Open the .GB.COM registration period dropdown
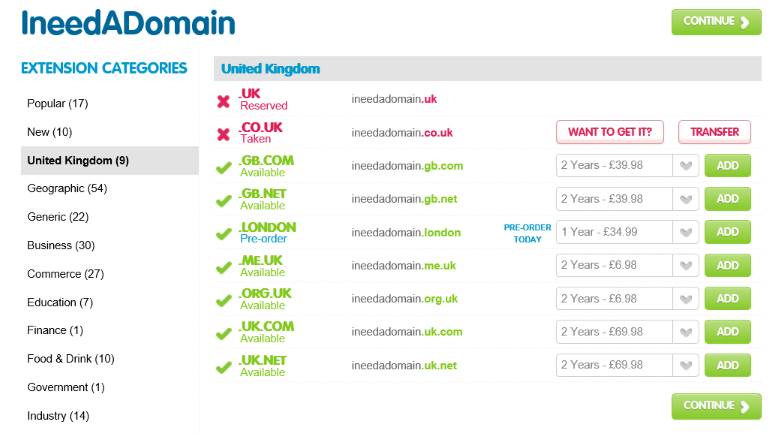 coord(627,166)
